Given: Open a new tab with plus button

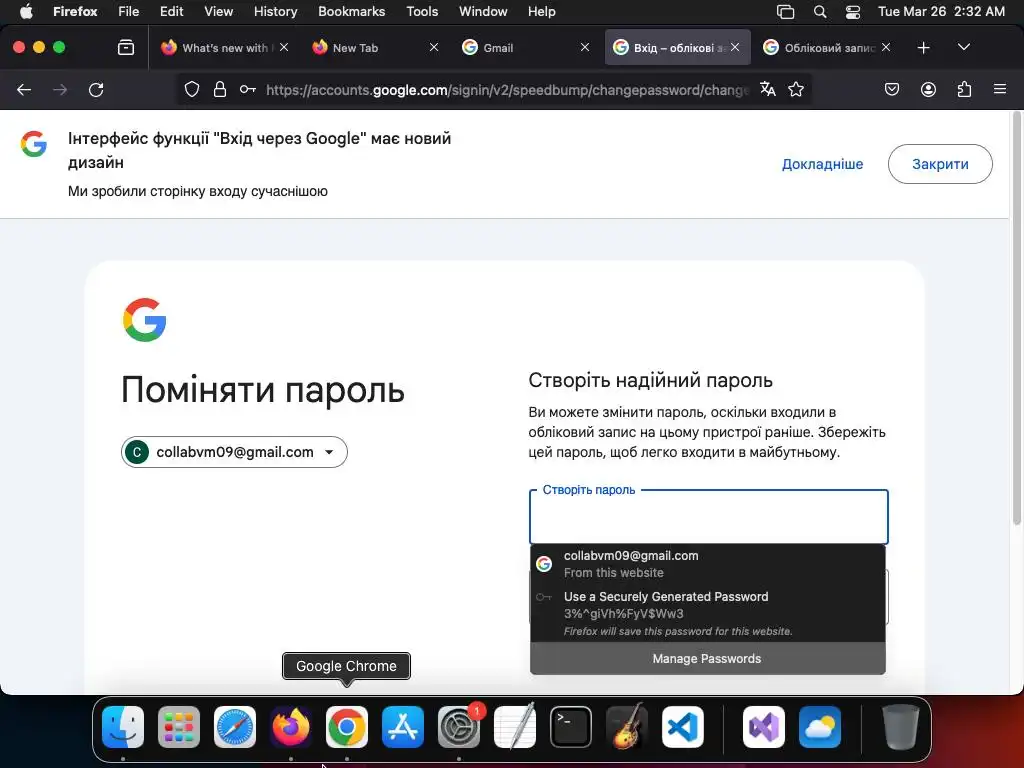Looking at the screenshot, I should 923,48.
